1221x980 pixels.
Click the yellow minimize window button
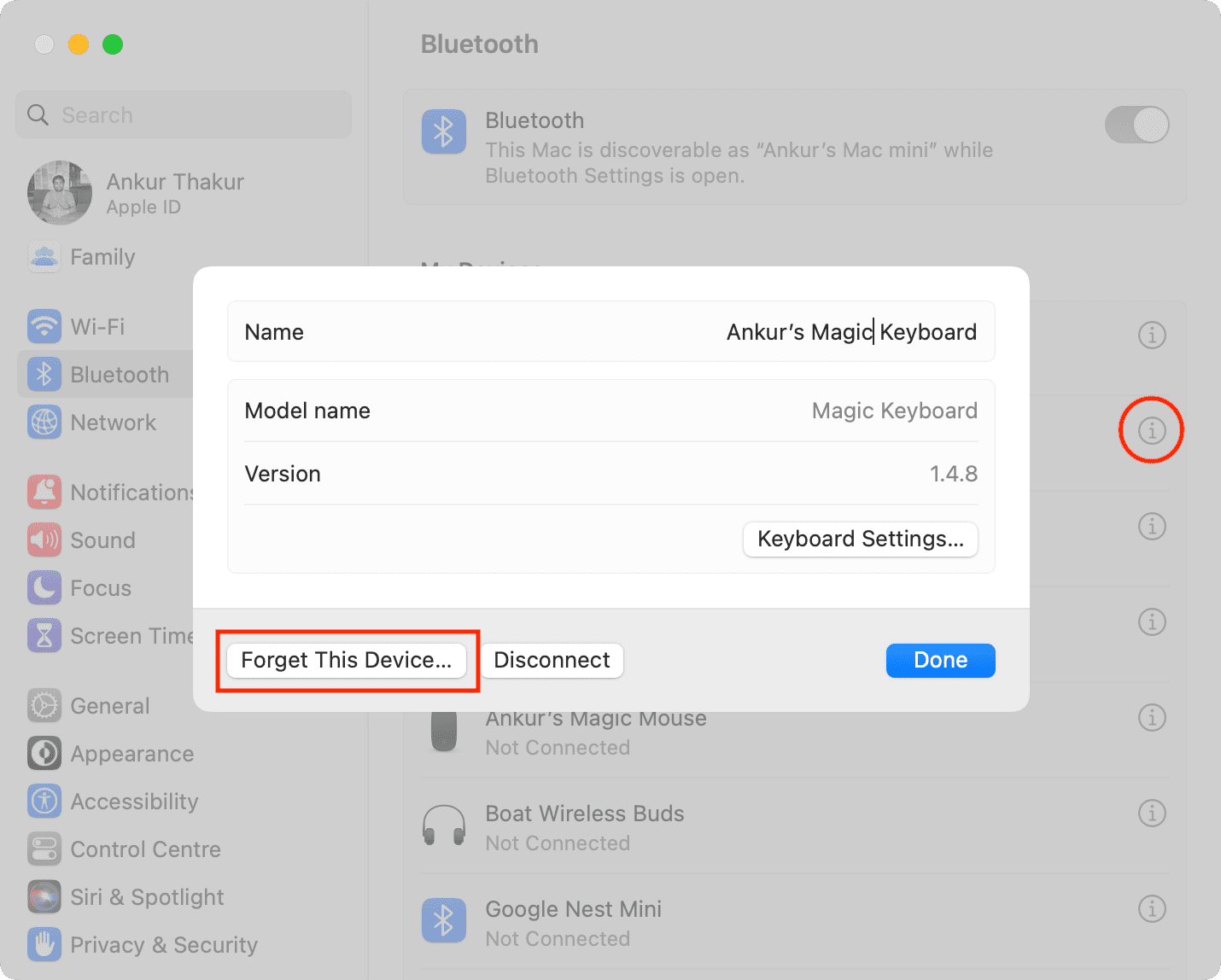pyautogui.click(x=79, y=44)
